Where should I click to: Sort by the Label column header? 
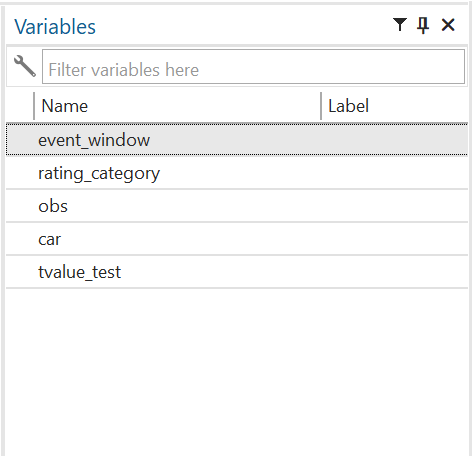[x=395, y=106]
